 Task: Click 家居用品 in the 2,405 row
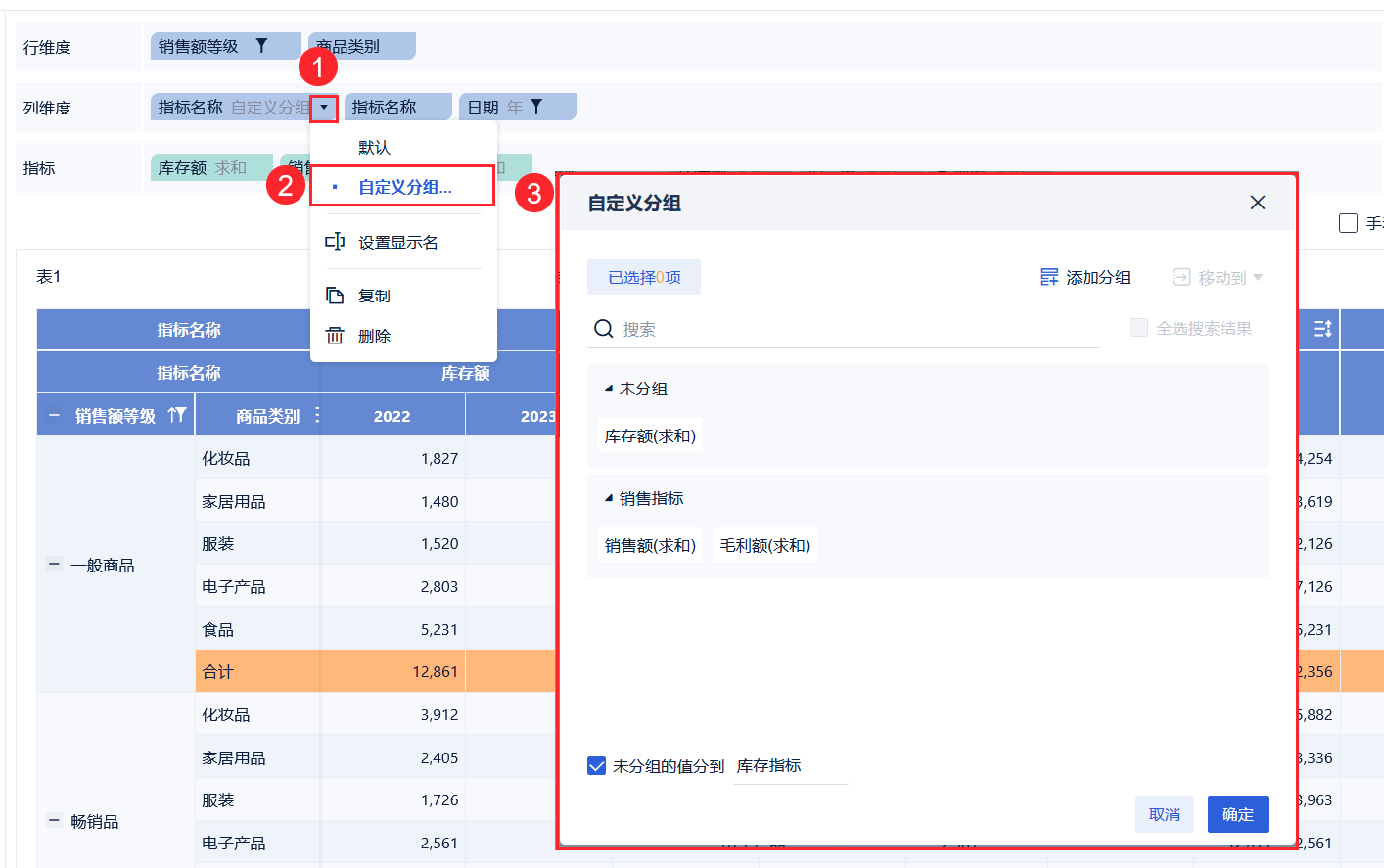point(234,757)
